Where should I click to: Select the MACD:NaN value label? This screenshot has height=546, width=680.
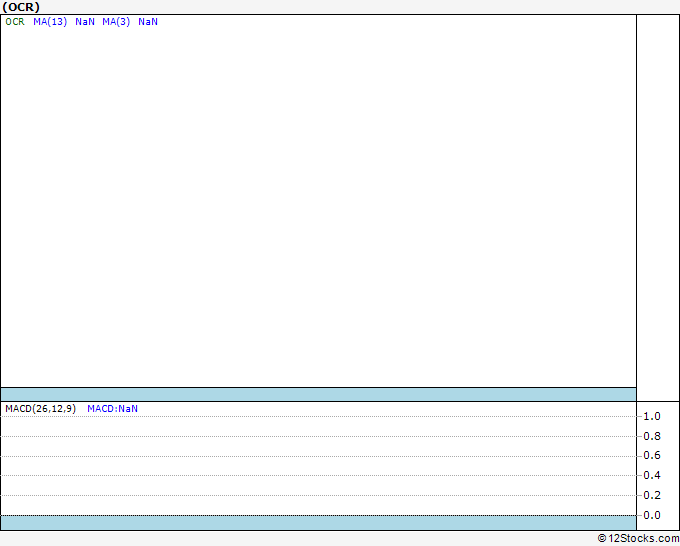click(x=112, y=409)
